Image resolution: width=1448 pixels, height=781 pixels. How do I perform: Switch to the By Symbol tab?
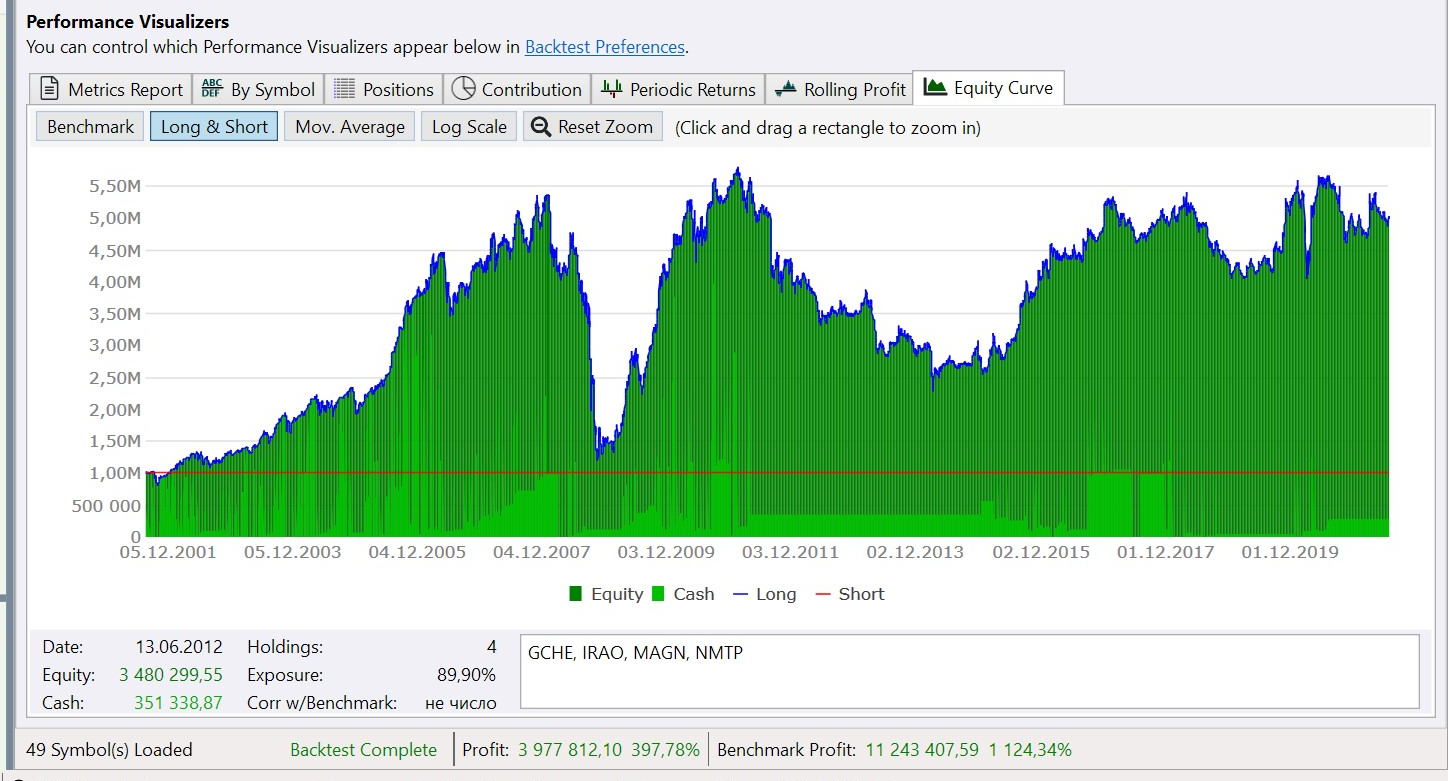(258, 89)
